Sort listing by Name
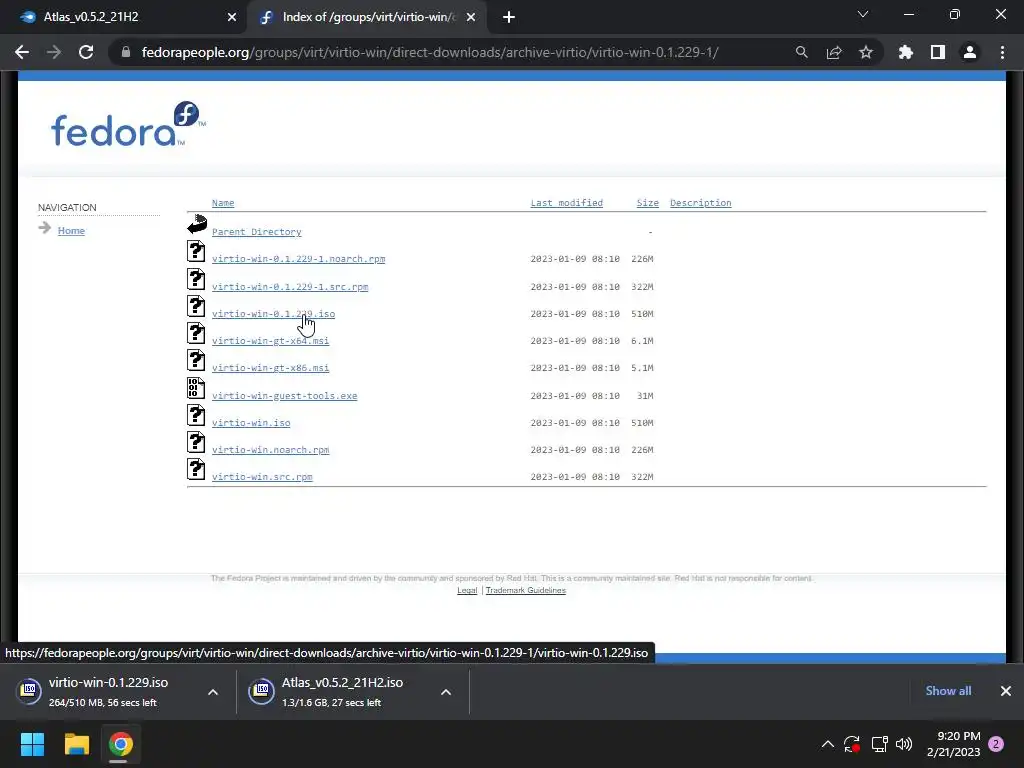The image size is (1024, 768). coord(223,203)
